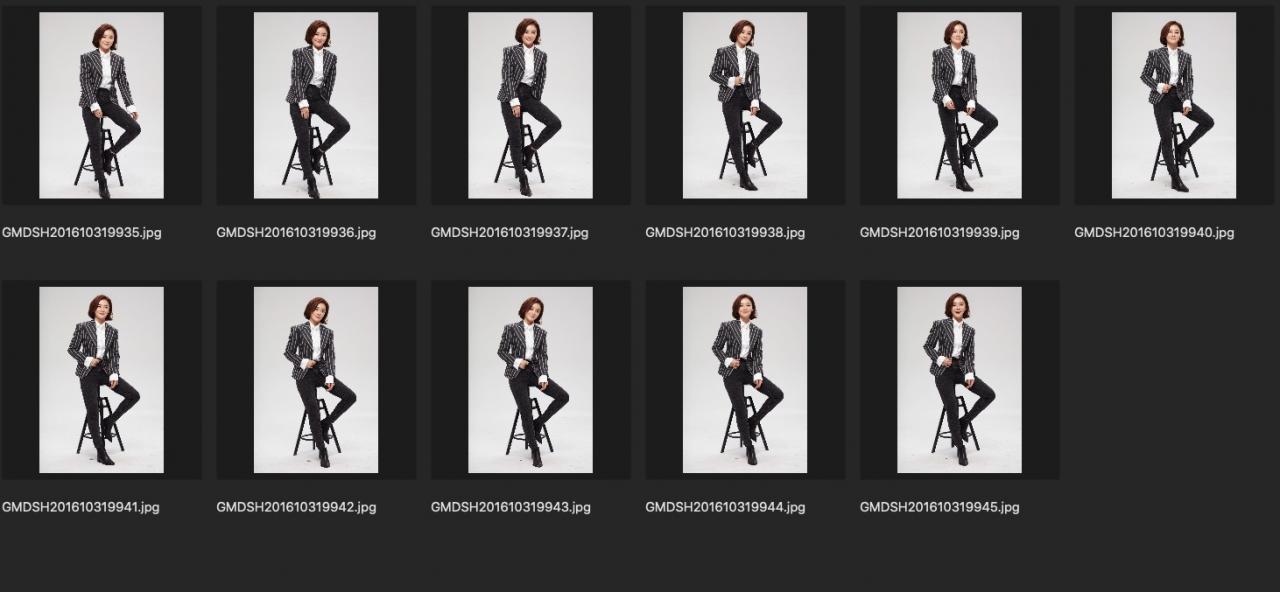Click the GMDSH201610319938.jpg name label
Viewport: 1280px width, 592px height.
[725, 233]
